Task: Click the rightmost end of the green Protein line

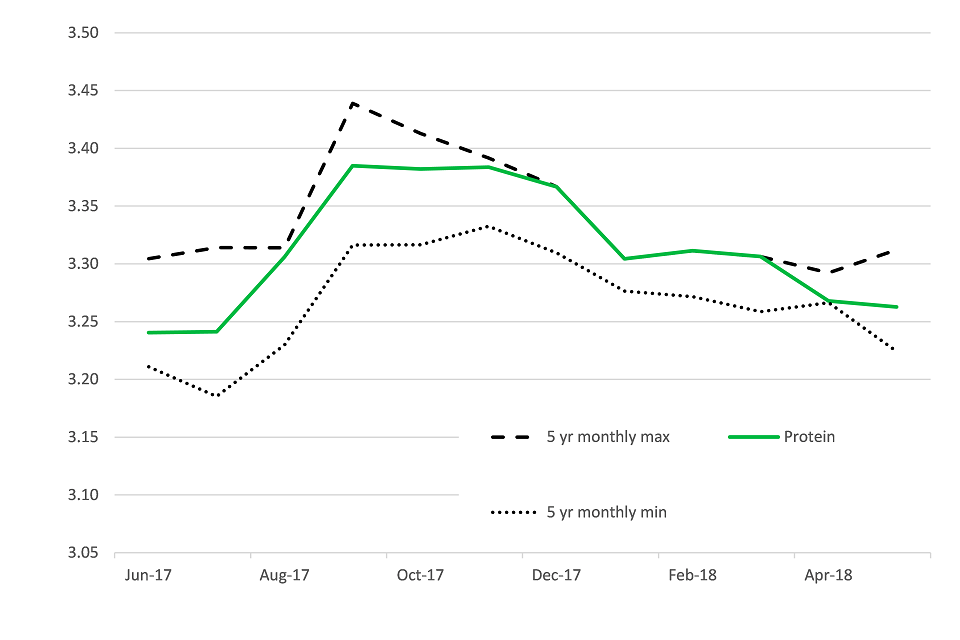Action: click(897, 307)
